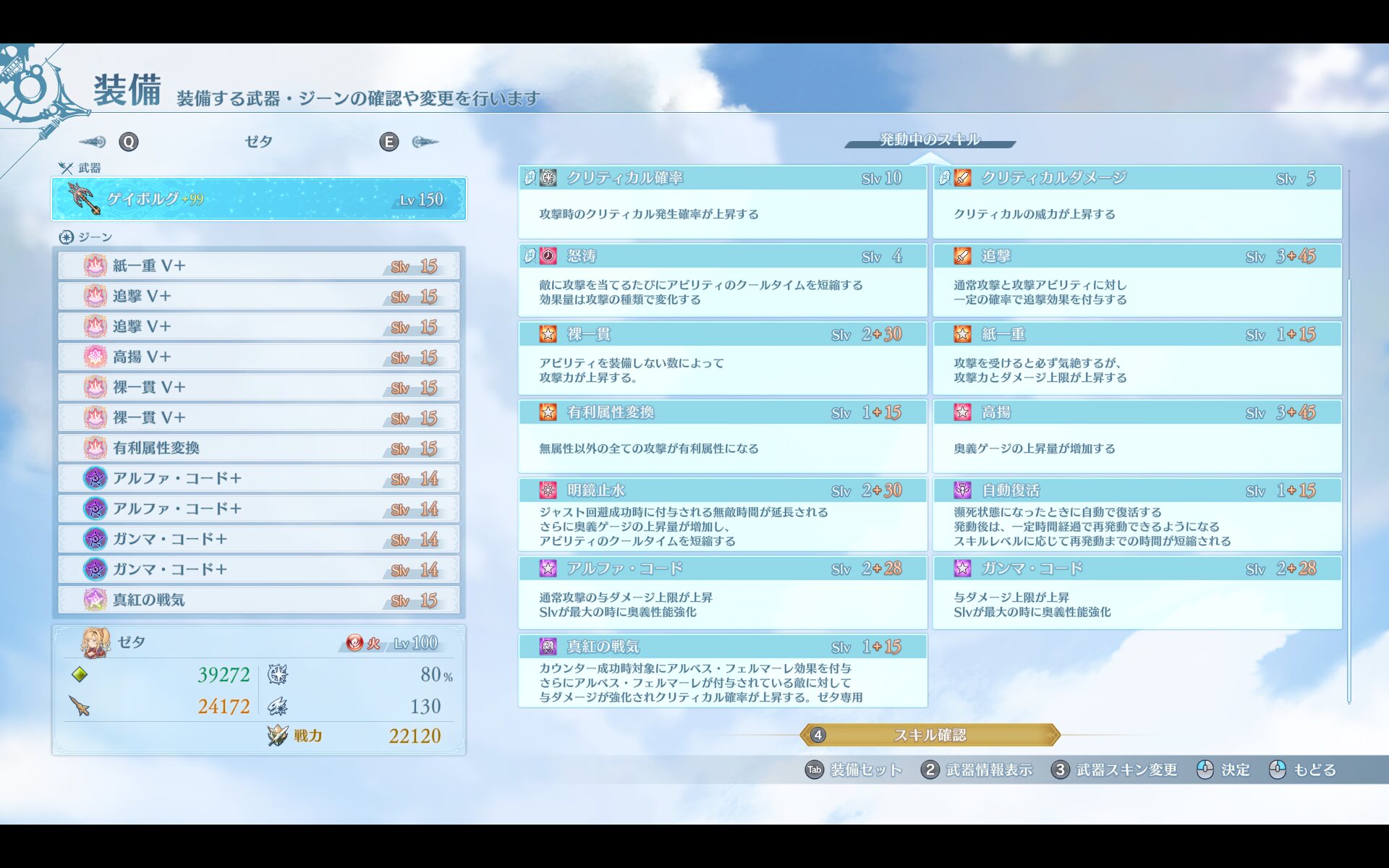Click the 怒涛 skill clock icon

548,256
